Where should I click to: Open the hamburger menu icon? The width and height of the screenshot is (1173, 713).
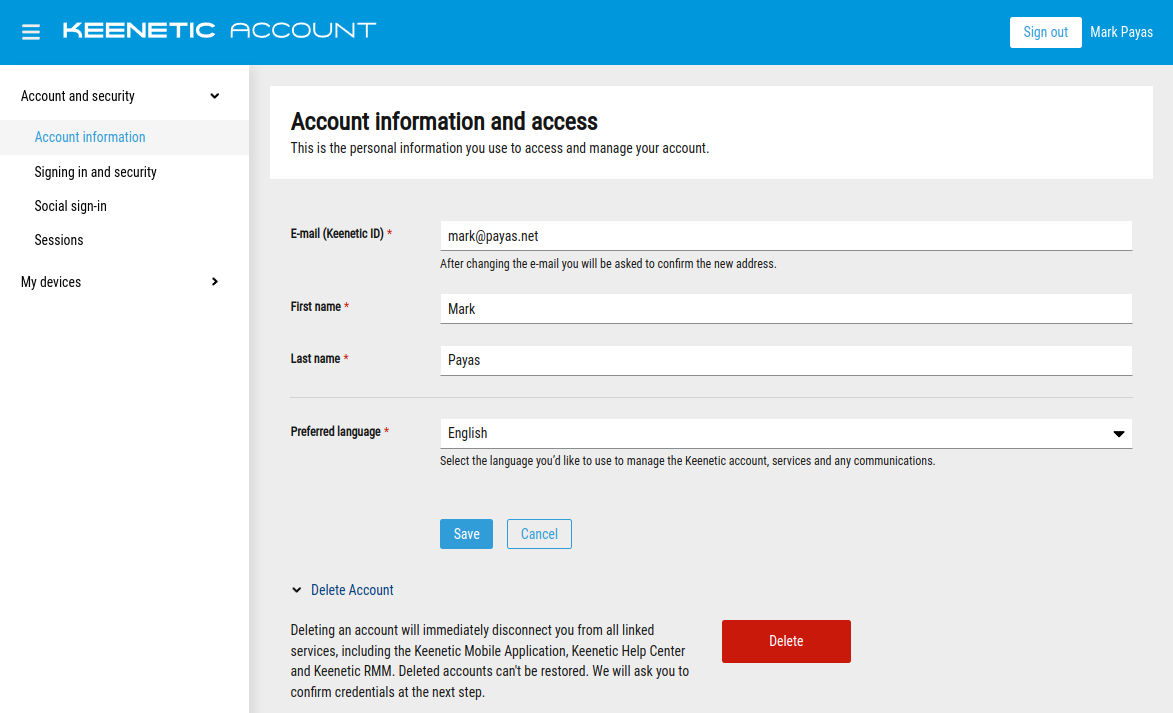31,32
